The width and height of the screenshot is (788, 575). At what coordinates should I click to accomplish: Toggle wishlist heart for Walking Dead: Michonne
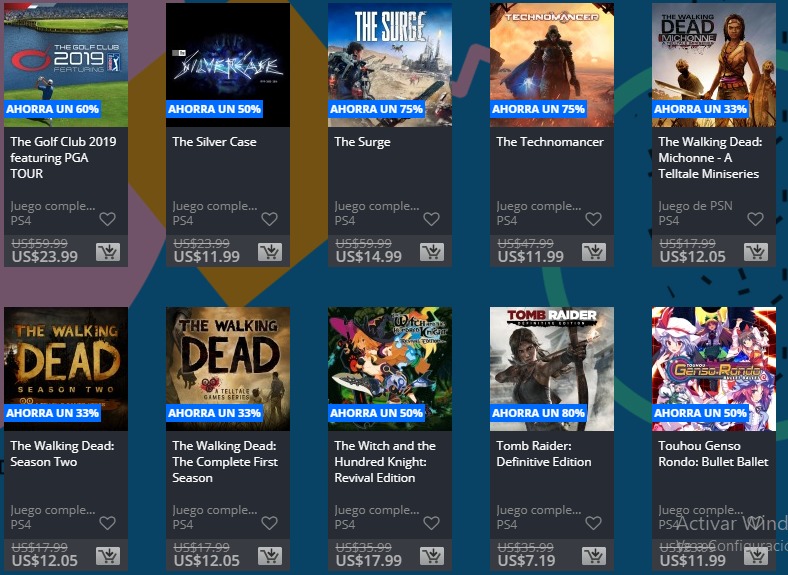pos(755,219)
